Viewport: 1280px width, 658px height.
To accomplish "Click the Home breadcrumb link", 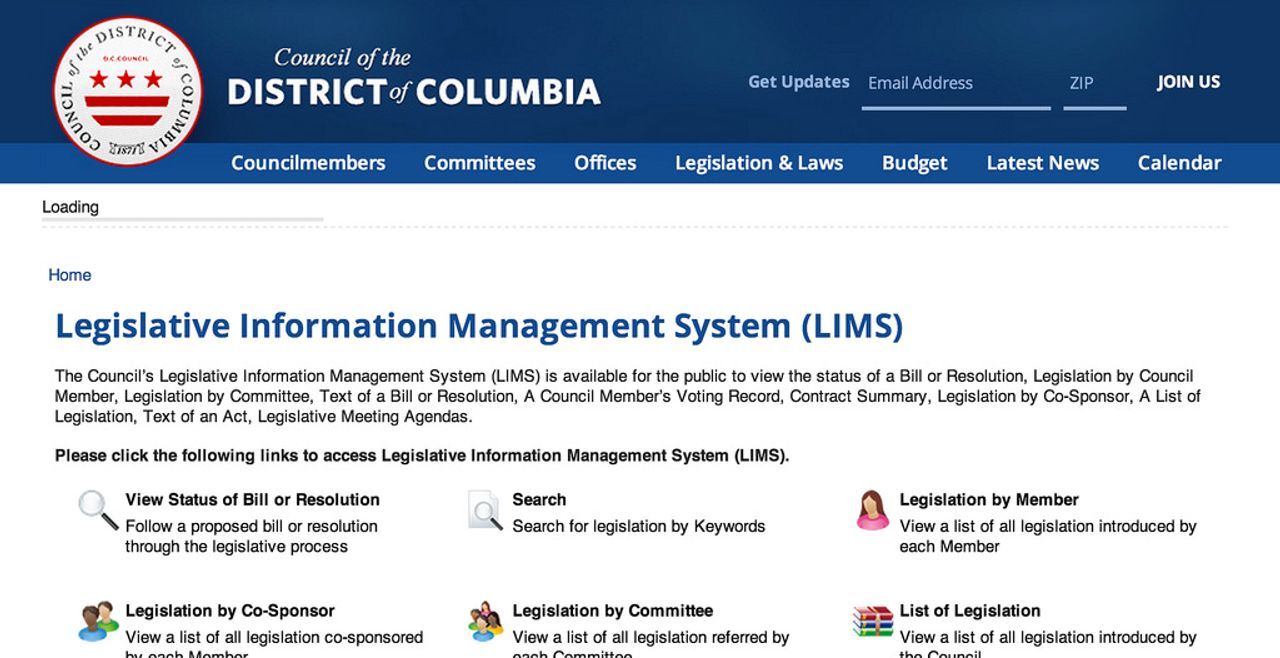I will click(70, 275).
